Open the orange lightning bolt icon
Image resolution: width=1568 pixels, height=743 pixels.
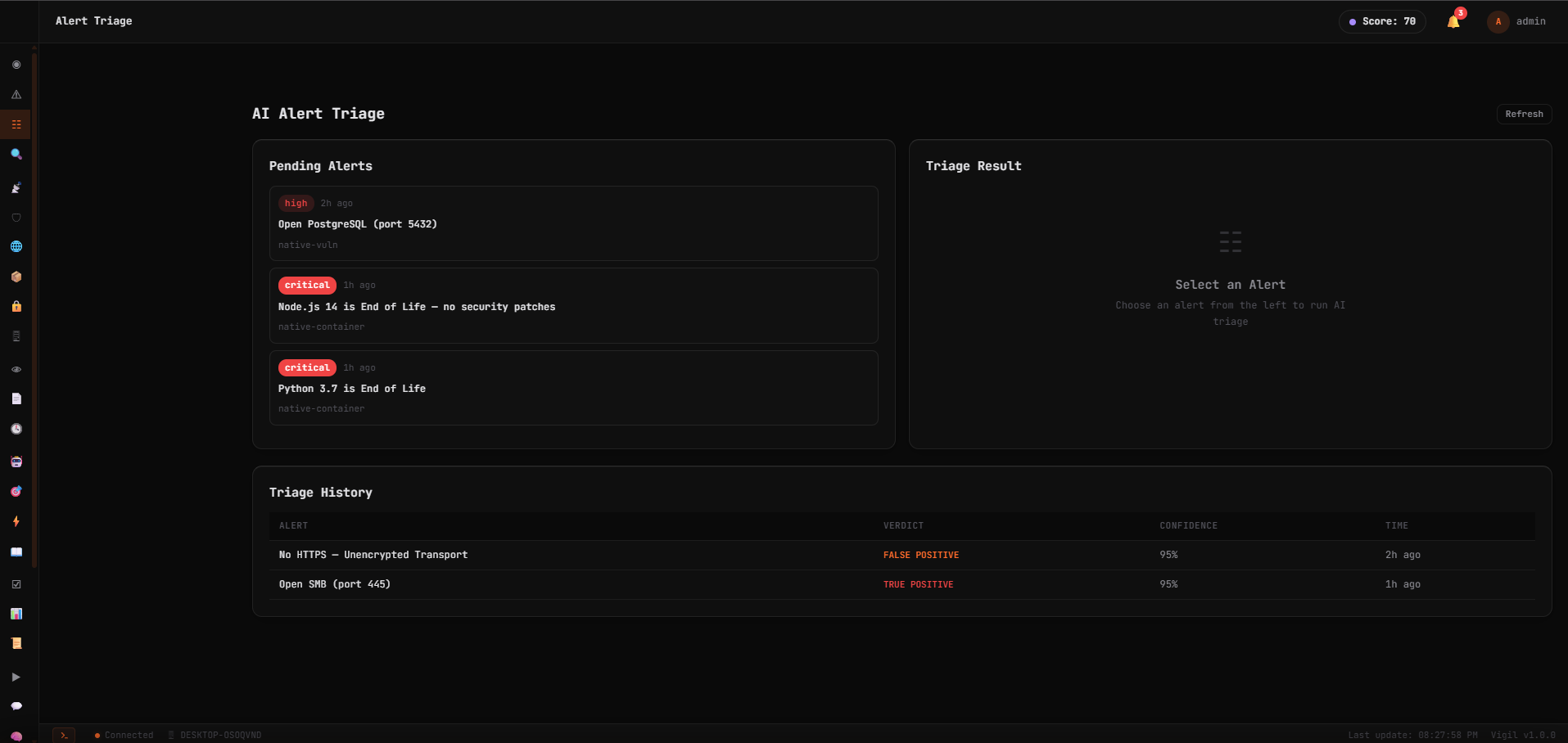point(16,521)
